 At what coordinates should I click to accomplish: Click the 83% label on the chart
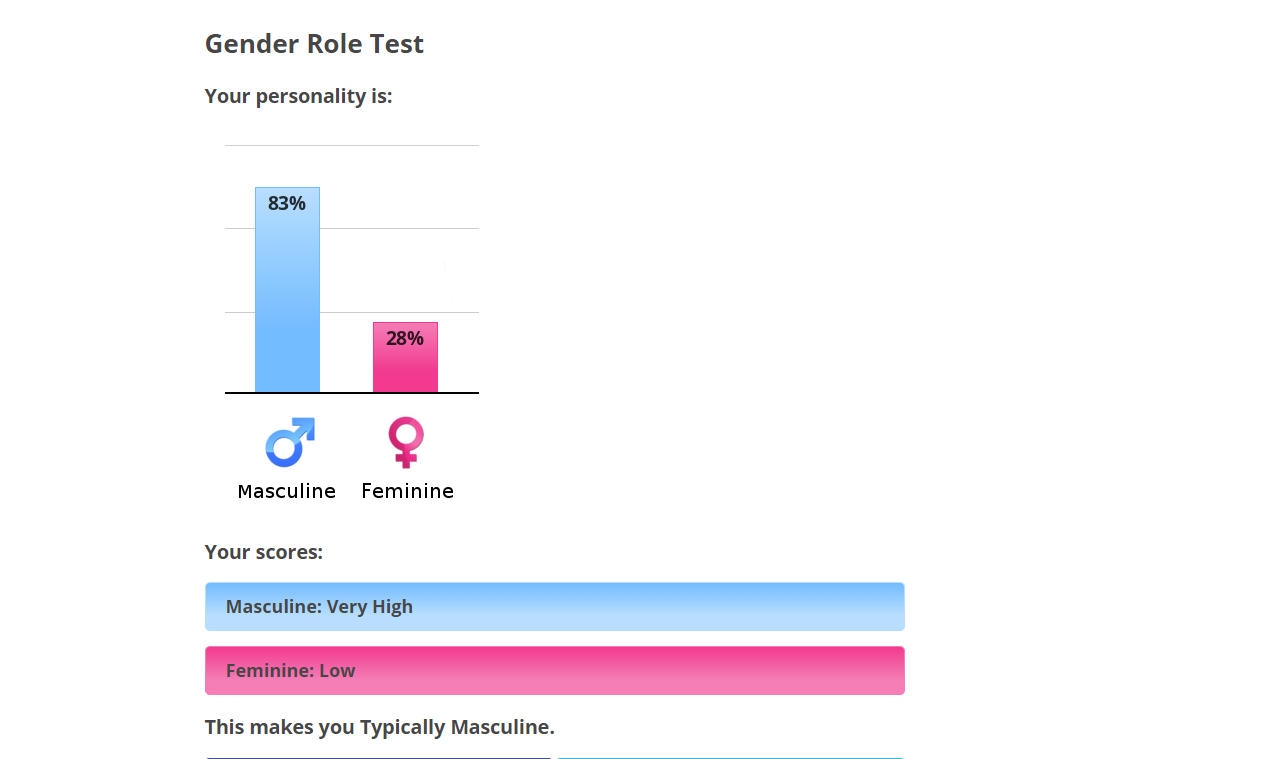point(287,203)
